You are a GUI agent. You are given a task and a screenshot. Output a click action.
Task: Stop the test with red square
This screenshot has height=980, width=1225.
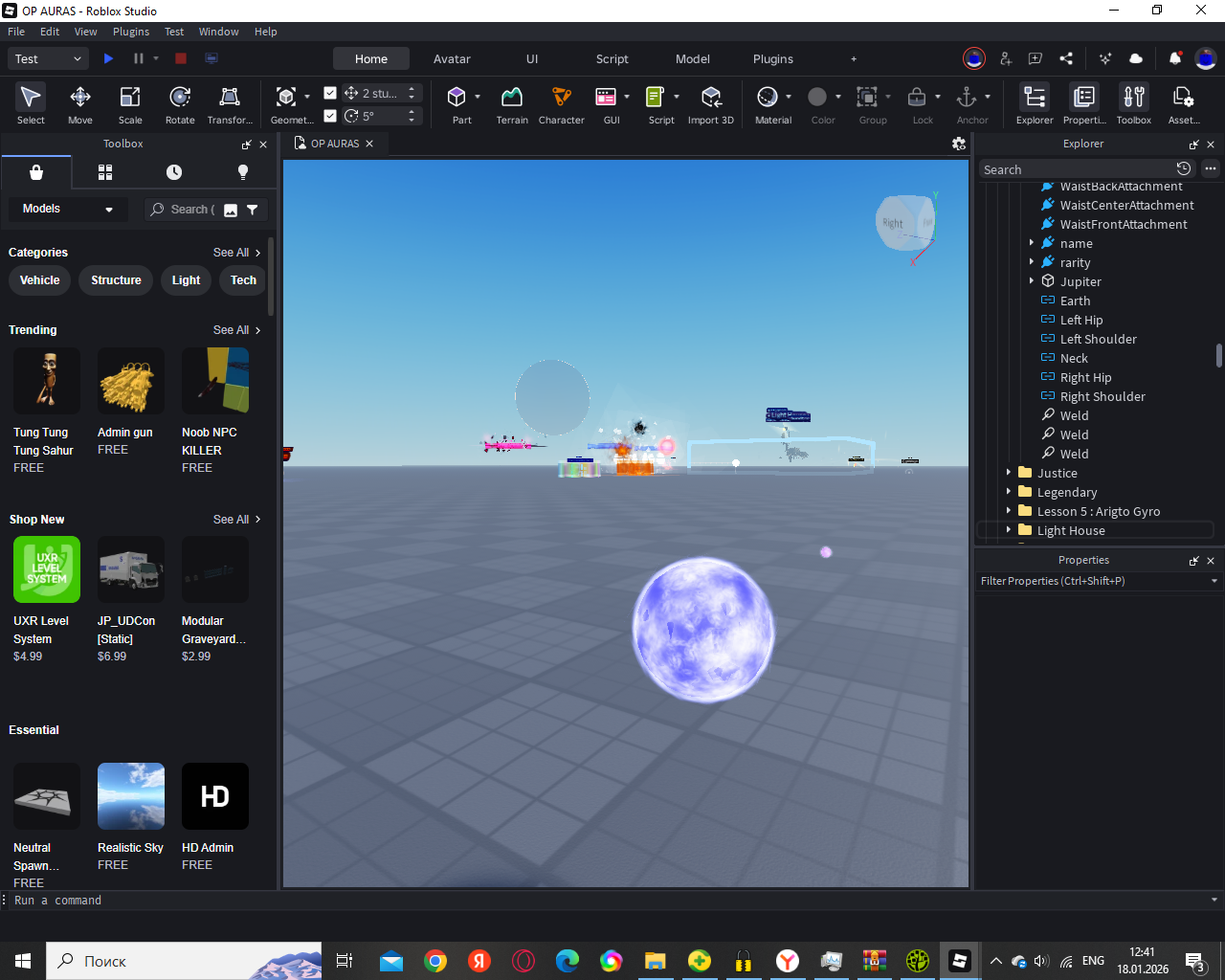pos(181,58)
